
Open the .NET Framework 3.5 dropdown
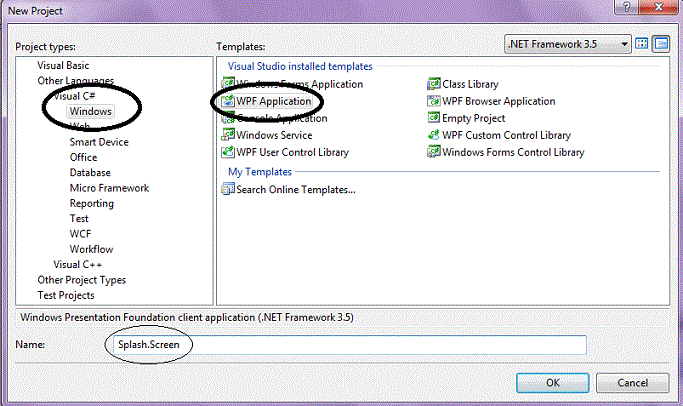pos(625,44)
